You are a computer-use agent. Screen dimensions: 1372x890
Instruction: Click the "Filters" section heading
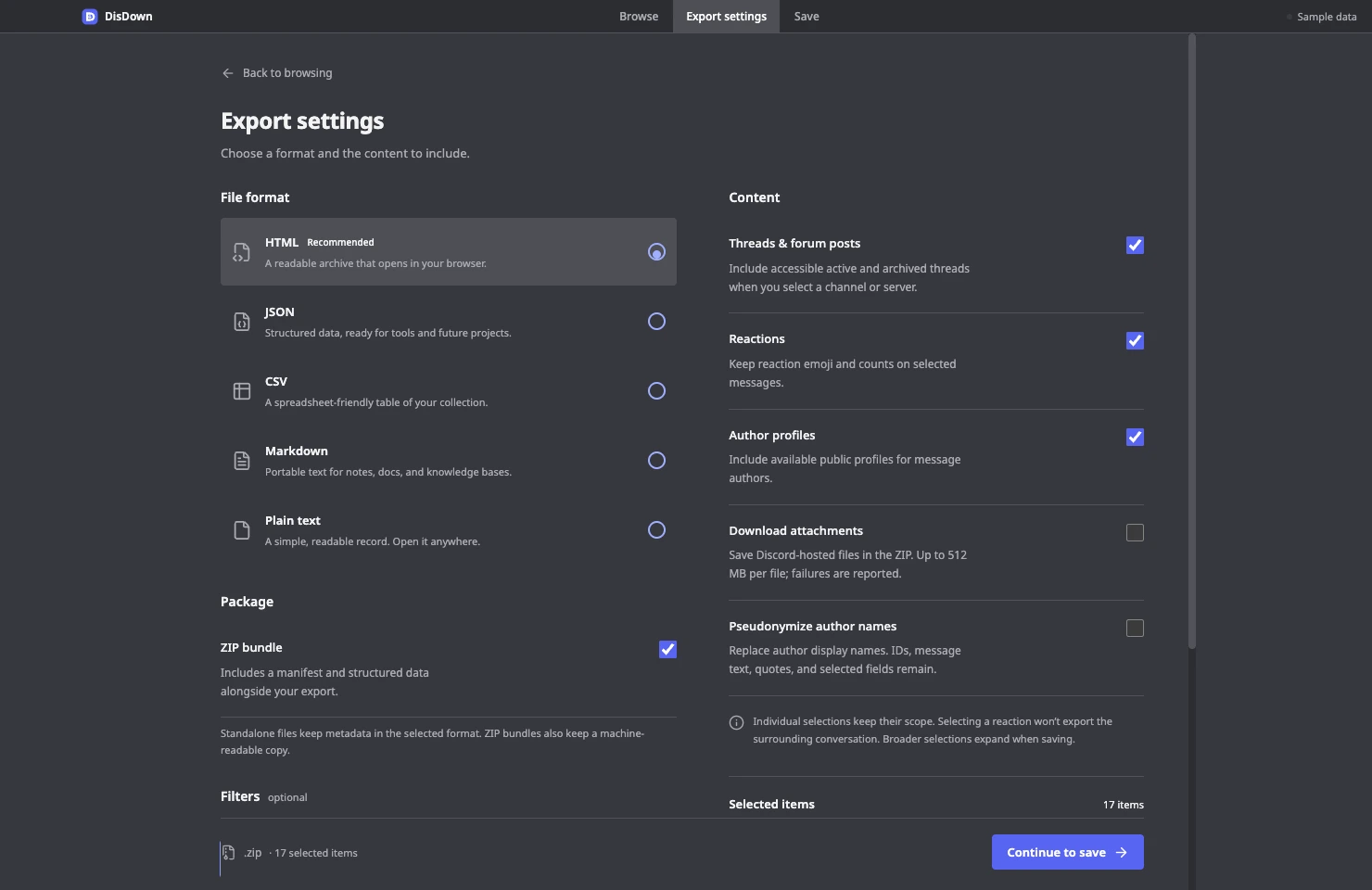pyautogui.click(x=240, y=796)
